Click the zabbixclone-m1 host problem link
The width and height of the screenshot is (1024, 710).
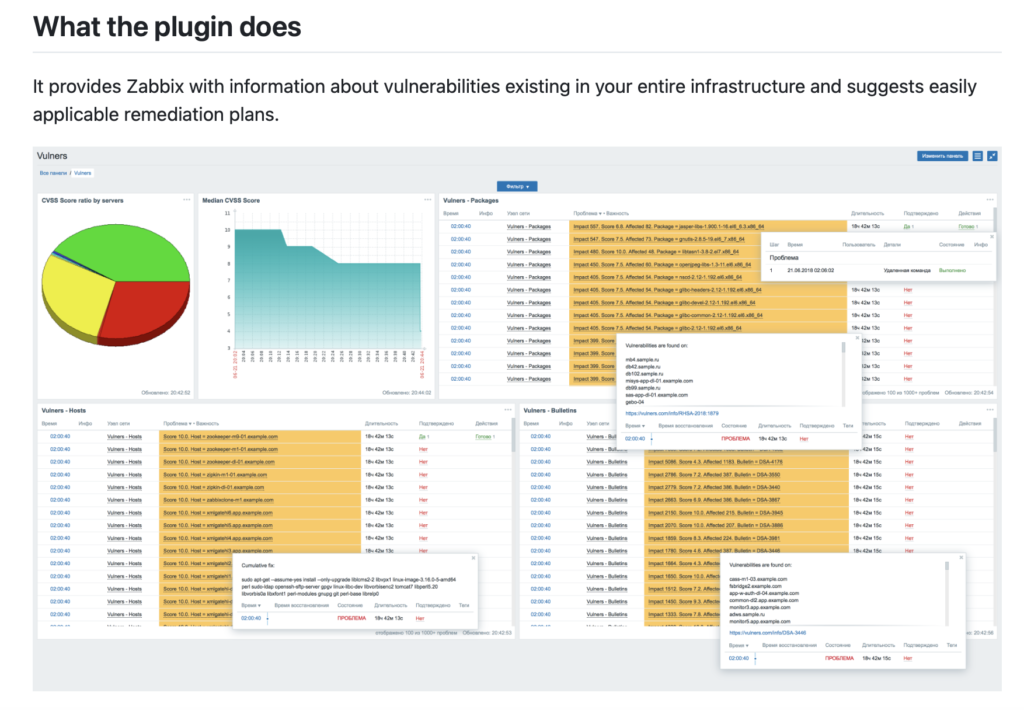(x=218, y=500)
